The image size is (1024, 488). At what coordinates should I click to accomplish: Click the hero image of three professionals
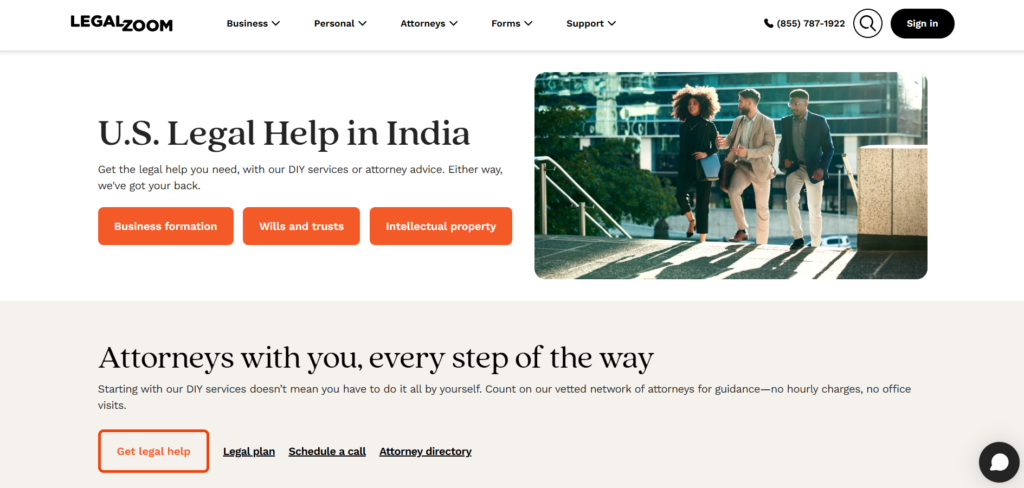(731, 176)
